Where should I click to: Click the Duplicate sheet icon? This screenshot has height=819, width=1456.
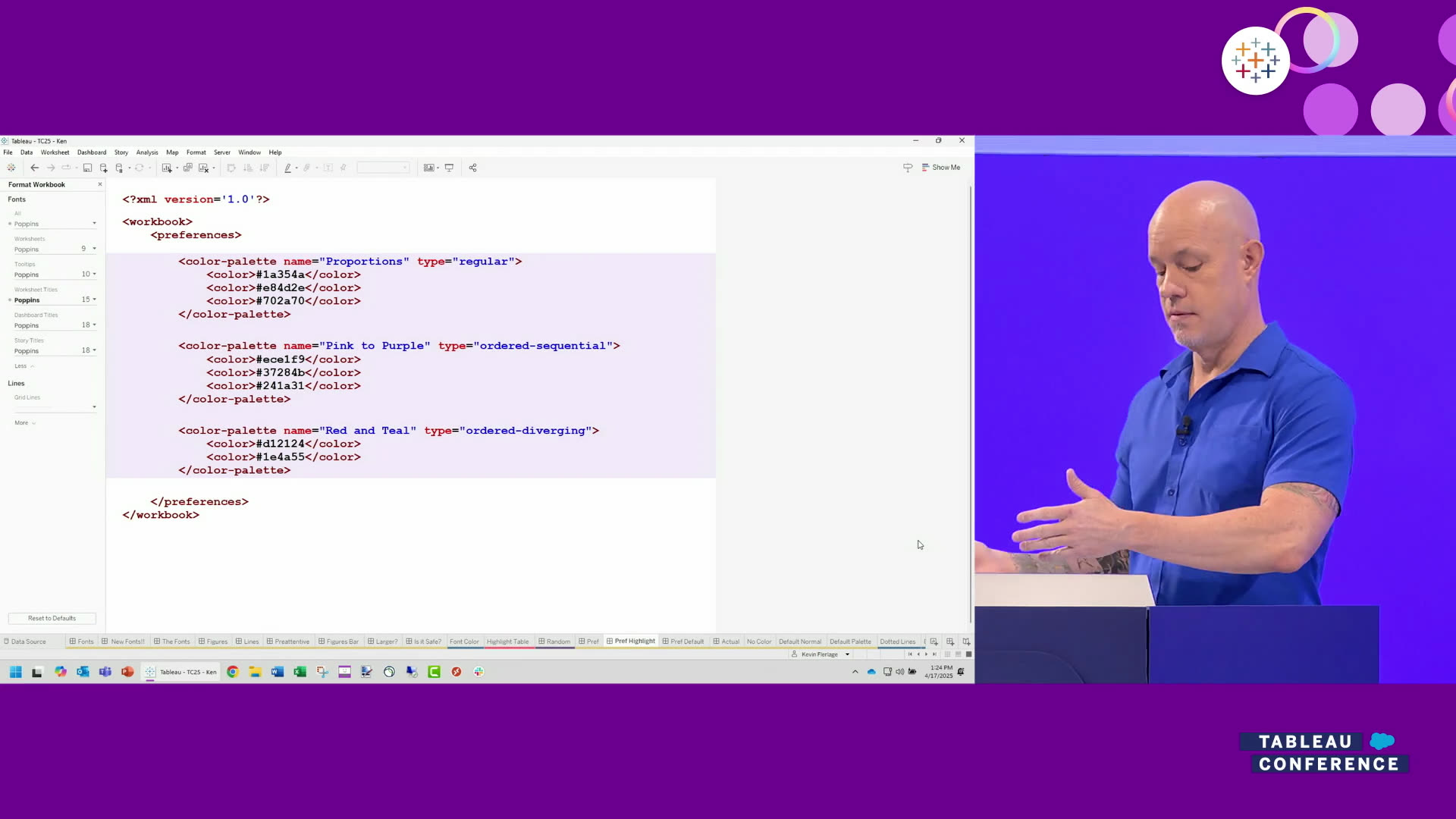click(187, 168)
